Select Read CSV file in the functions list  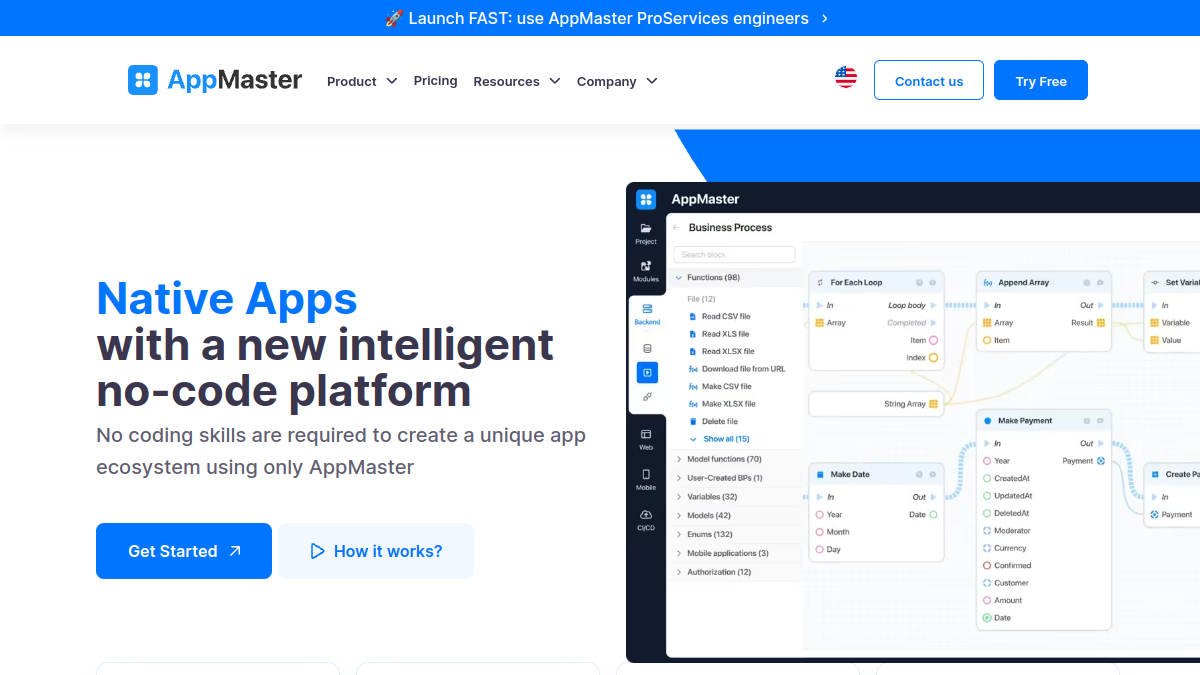point(719,317)
